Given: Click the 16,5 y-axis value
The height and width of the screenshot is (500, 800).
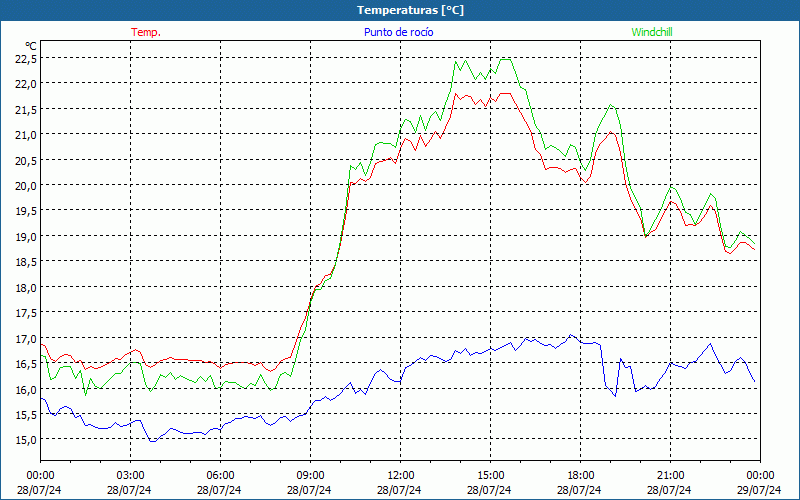Looking at the screenshot, I should pyautogui.click(x=26, y=364).
